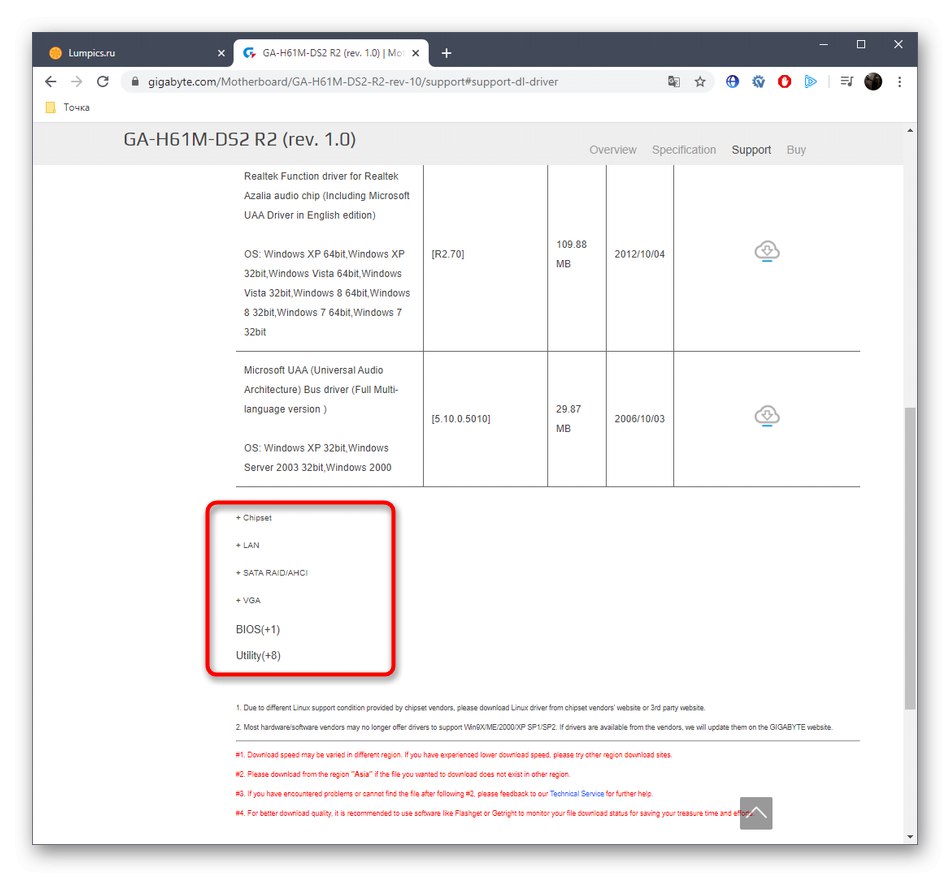Expand the Utility(+8) section
This screenshot has height=877, width=950.
pyautogui.click(x=257, y=655)
